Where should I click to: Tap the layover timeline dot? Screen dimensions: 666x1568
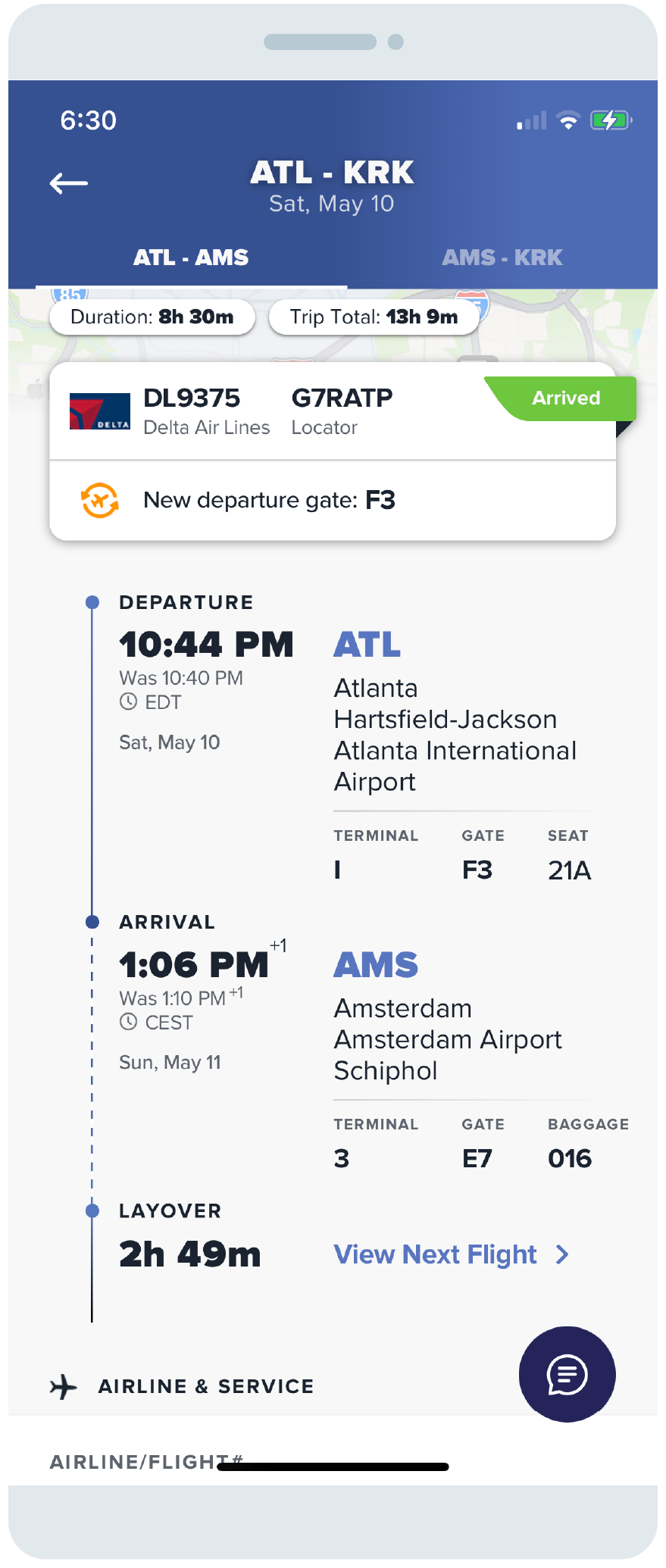click(x=92, y=1210)
